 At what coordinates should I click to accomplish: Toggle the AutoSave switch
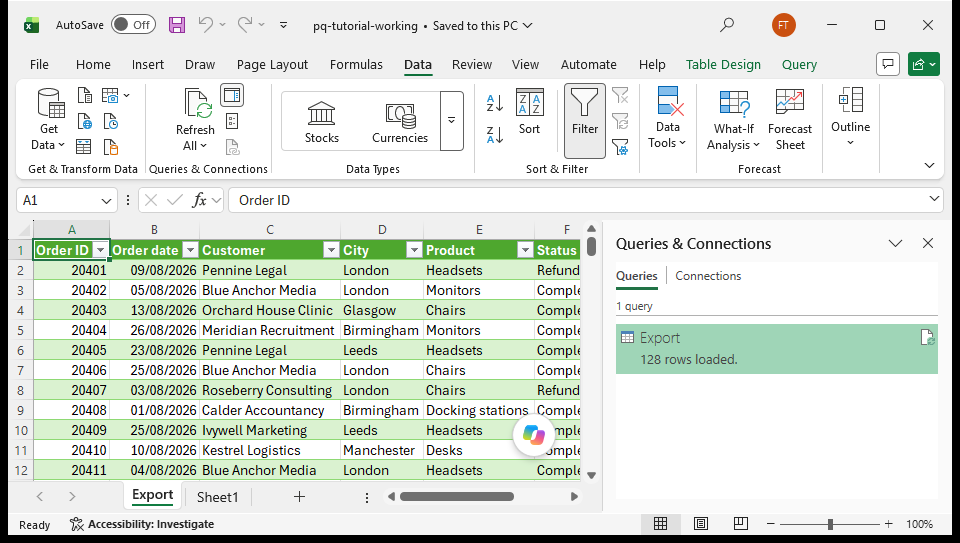[133, 24]
